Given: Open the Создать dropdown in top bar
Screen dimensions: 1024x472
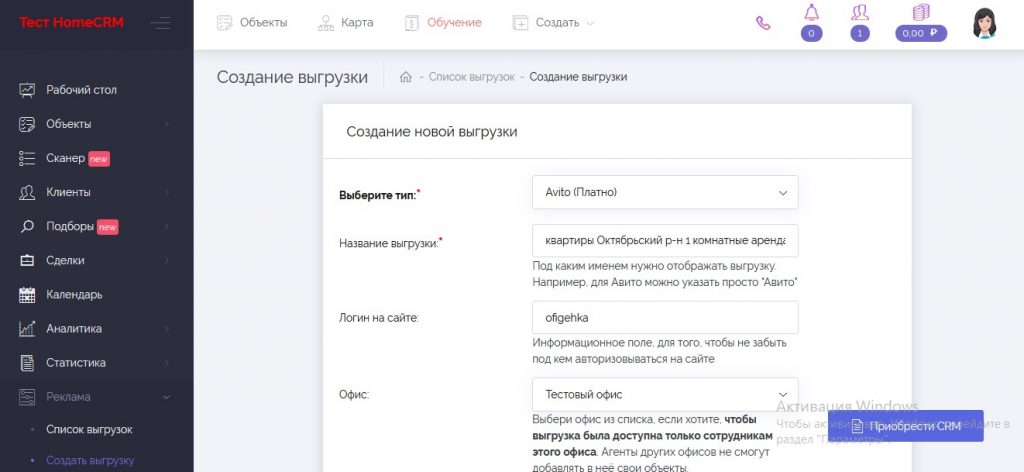Looking at the screenshot, I should pyautogui.click(x=553, y=23).
